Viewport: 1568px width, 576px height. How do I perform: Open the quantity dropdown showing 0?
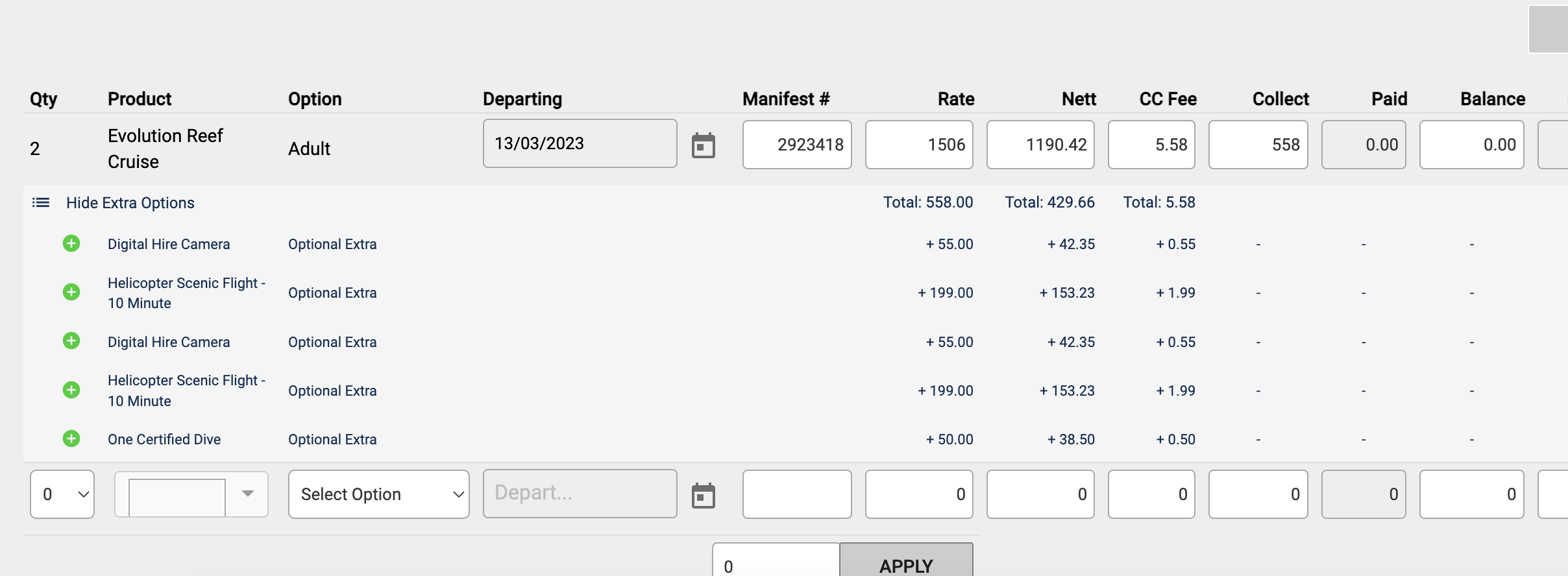pyautogui.click(x=62, y=494)
